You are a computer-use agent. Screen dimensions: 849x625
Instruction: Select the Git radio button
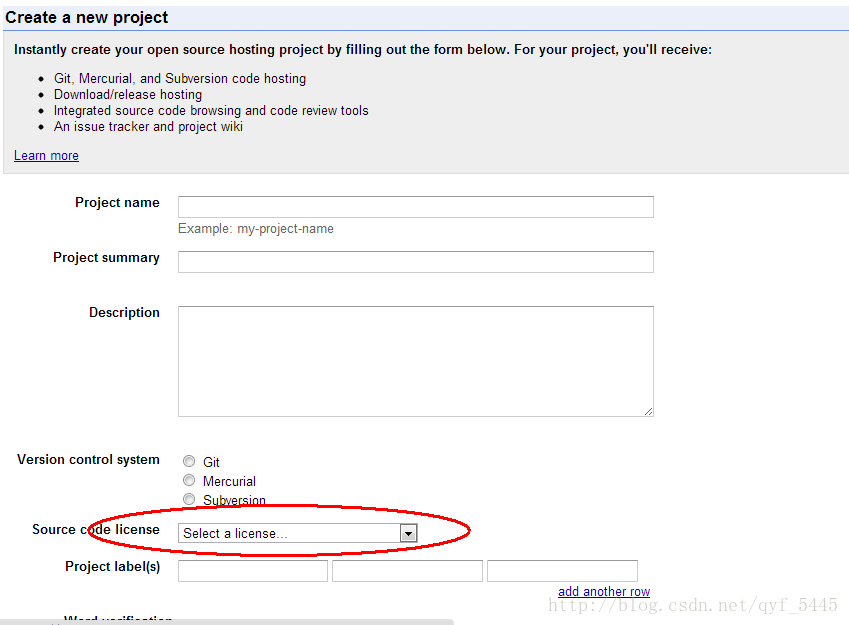pos(189,462)
